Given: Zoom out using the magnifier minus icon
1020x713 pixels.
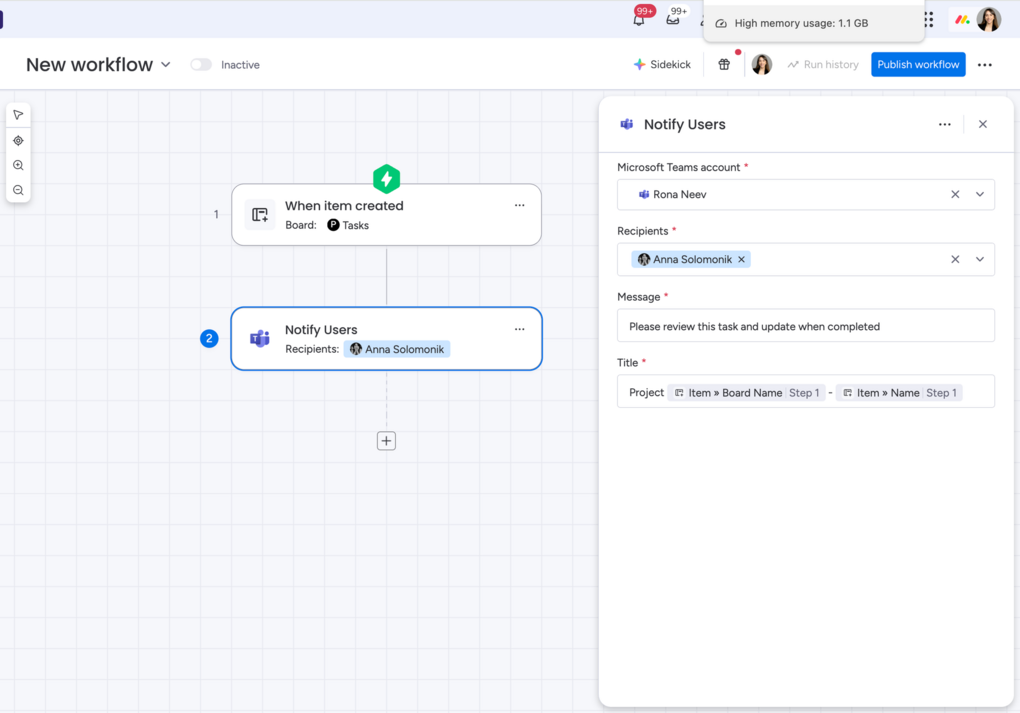Looking at the screenshot, I should coord(18,188).
